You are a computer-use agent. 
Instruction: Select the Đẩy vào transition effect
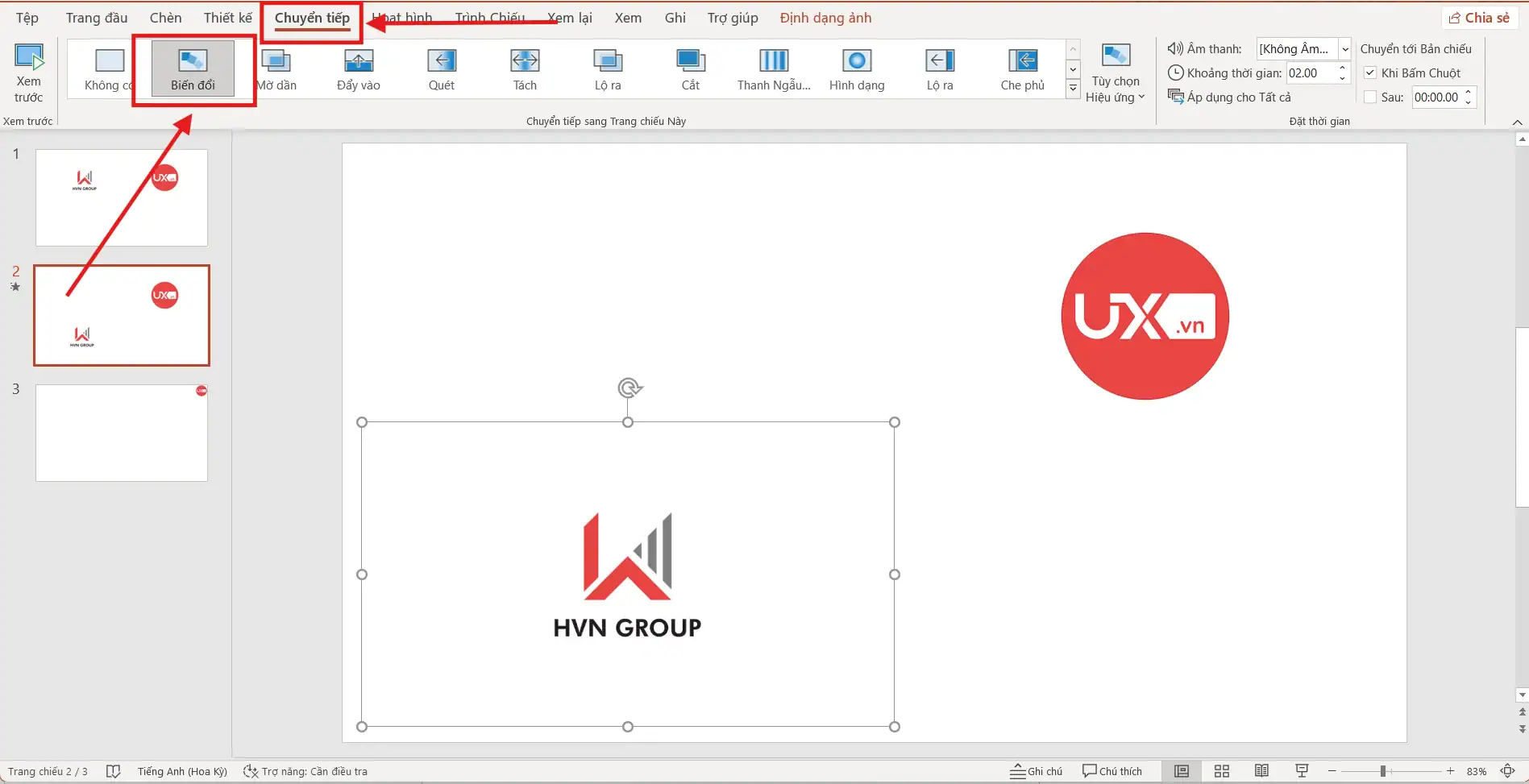point(358,69)
